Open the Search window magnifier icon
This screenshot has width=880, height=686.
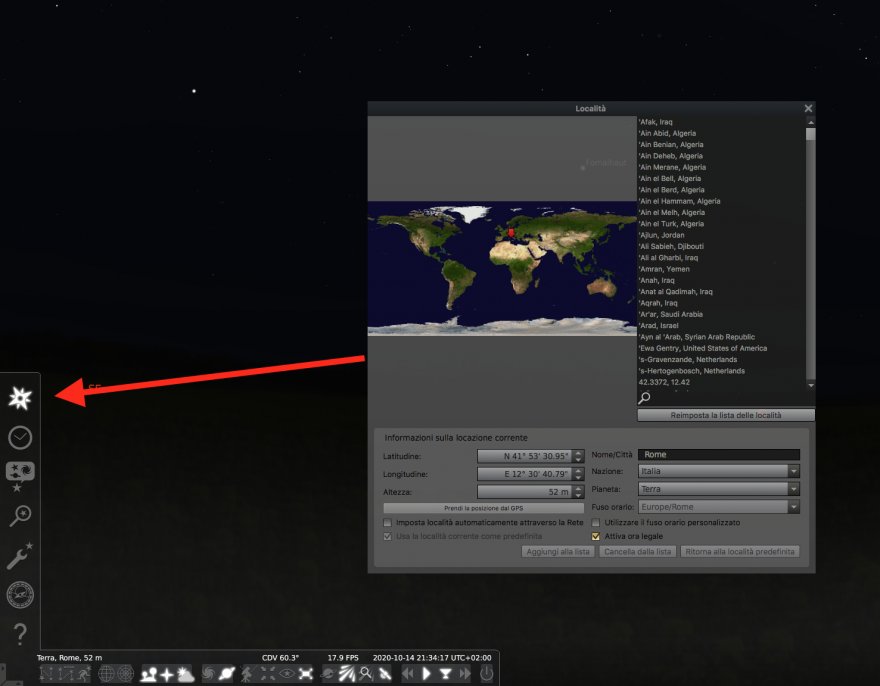pos(19,516)
